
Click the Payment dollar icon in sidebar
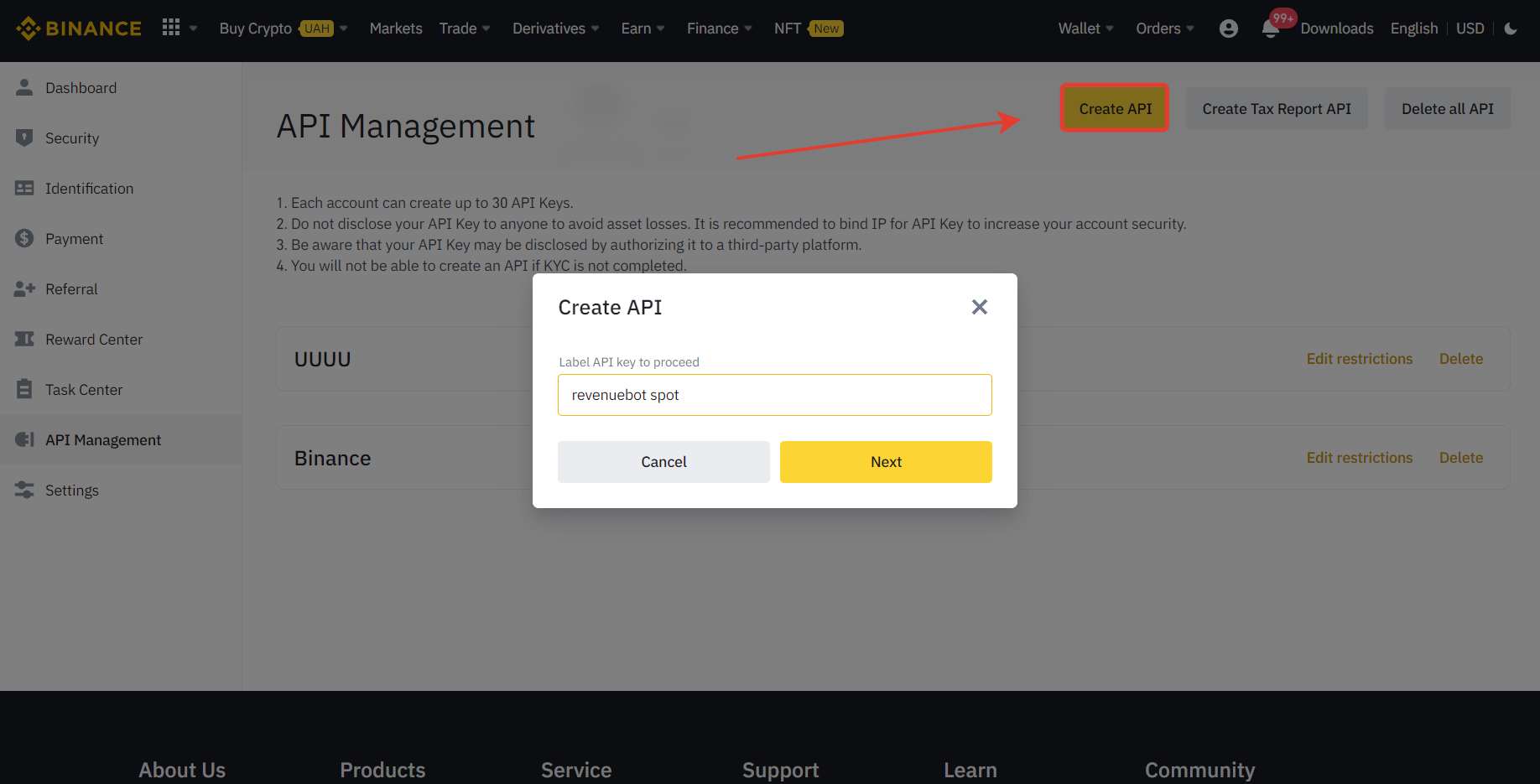point(24,238)
